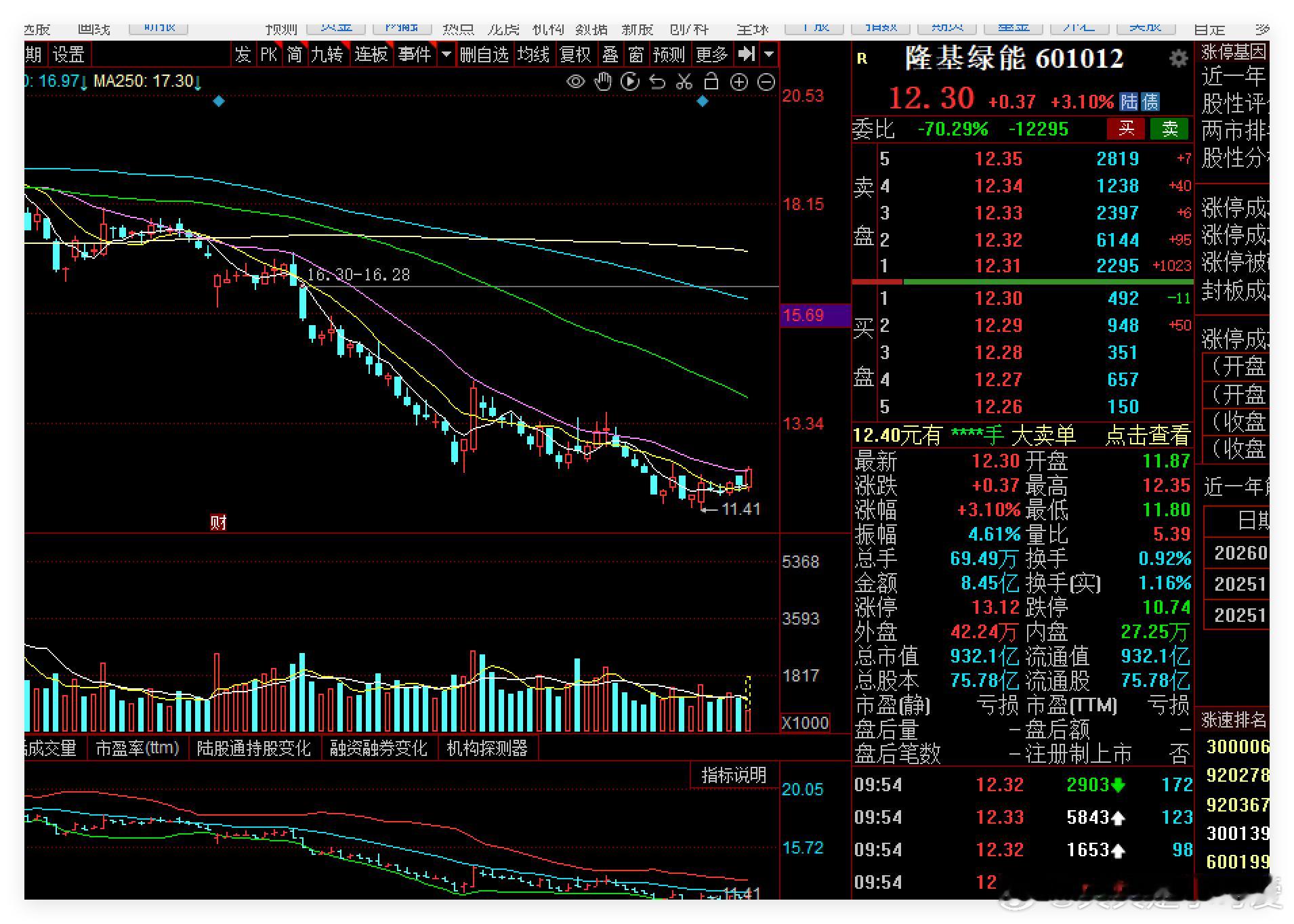The image size is (1294, 924).
Task: Toggle the eye visibility icon on chart
Action: (575, 82)
